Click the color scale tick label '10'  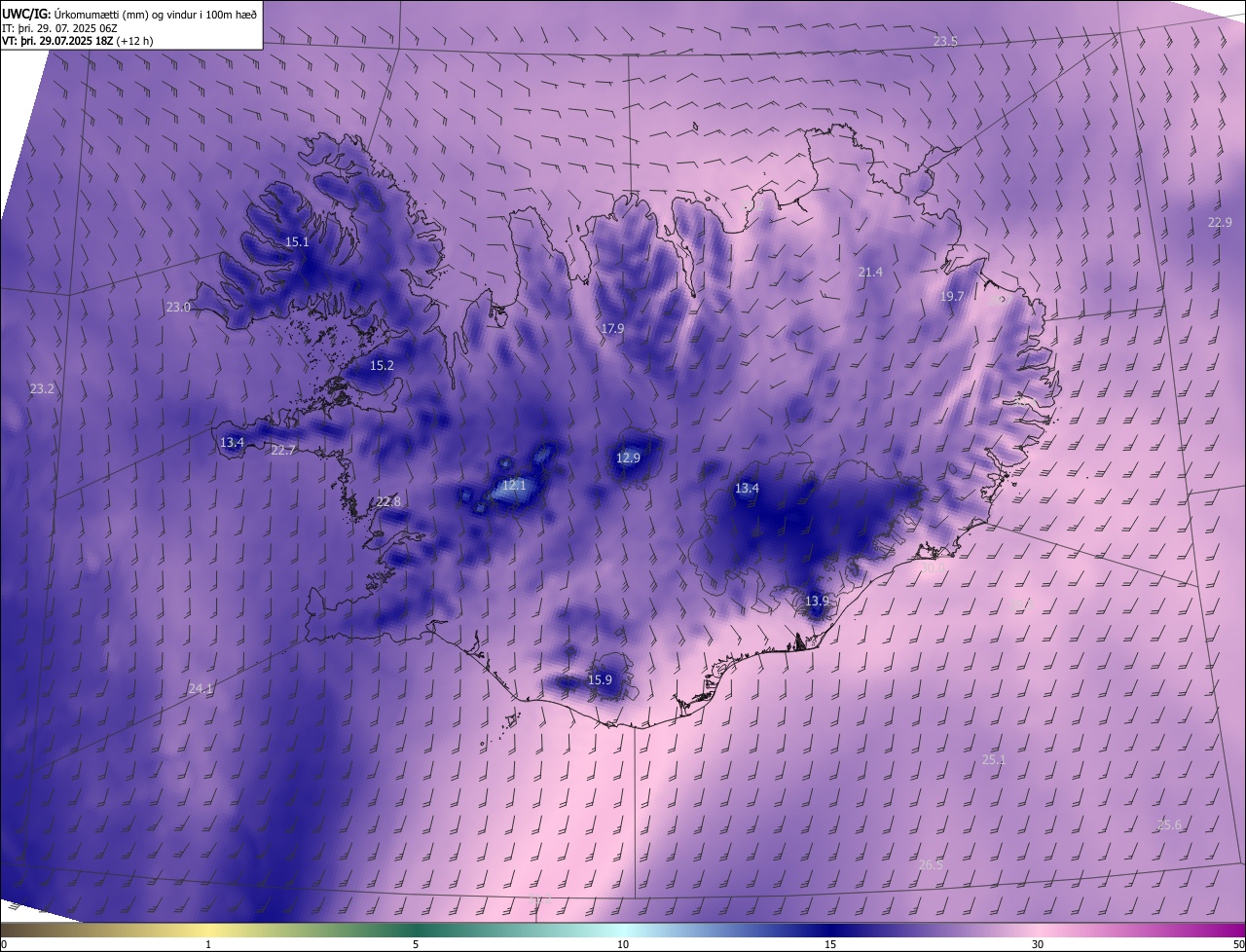click(x=623, y=944)
